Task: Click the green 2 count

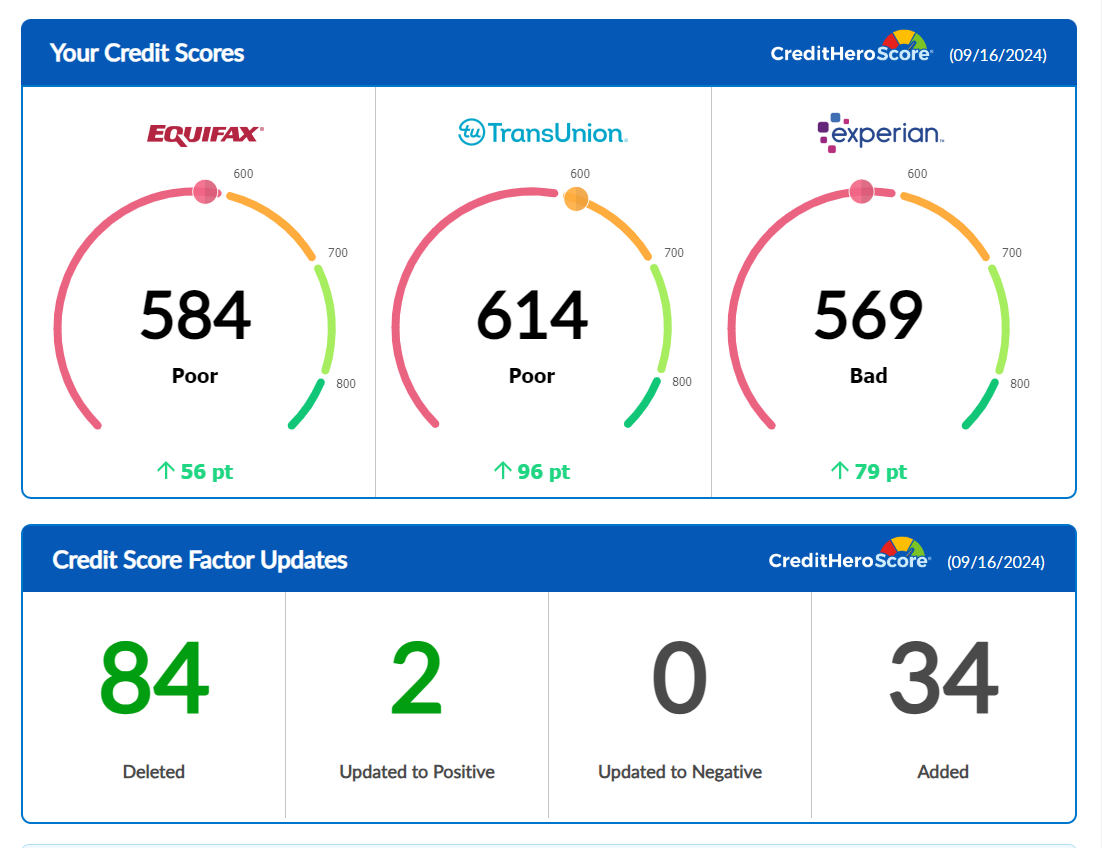Action: click(417, 678)
